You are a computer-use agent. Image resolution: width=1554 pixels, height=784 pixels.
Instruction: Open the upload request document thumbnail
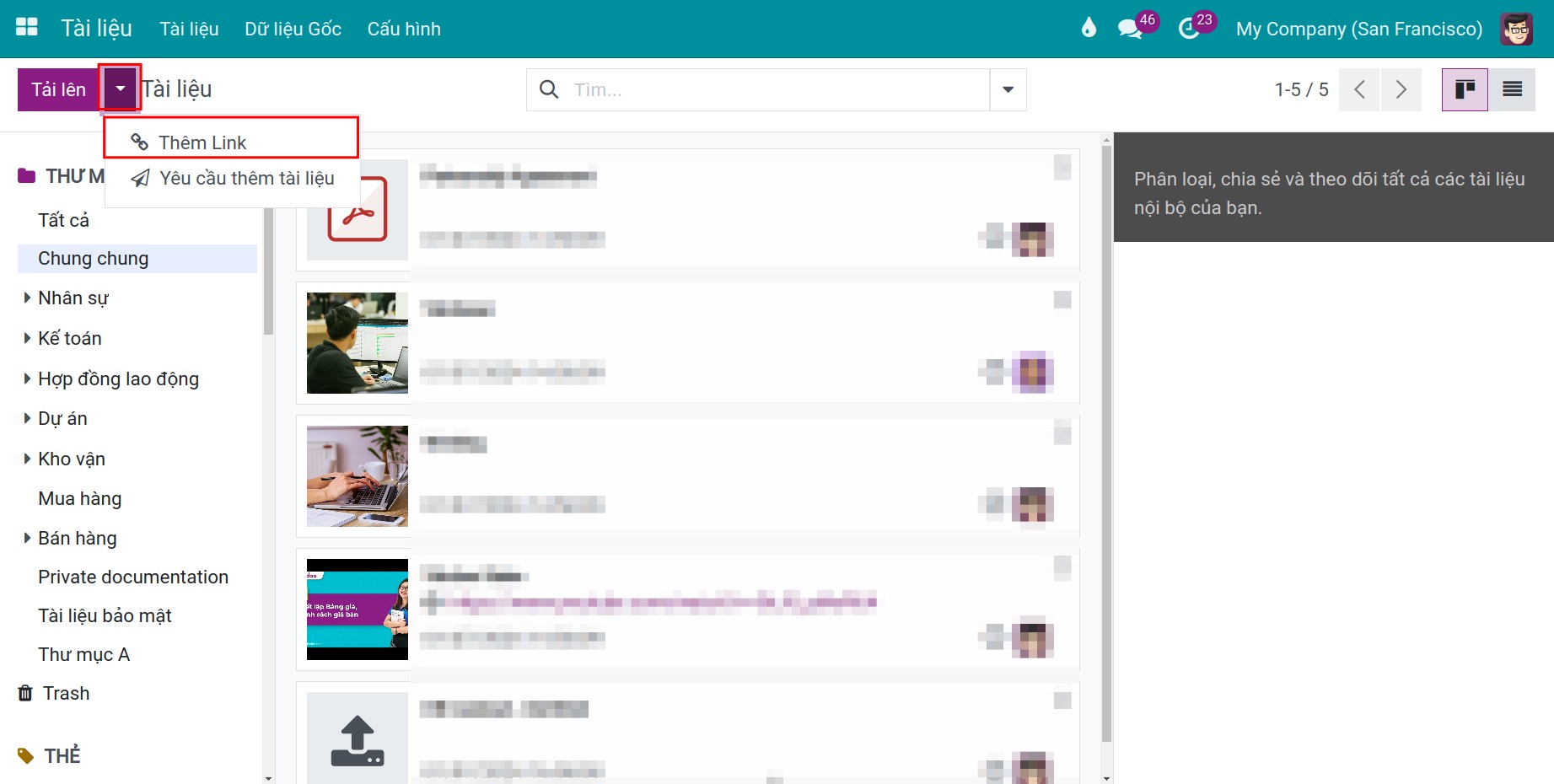click(358, 738)
